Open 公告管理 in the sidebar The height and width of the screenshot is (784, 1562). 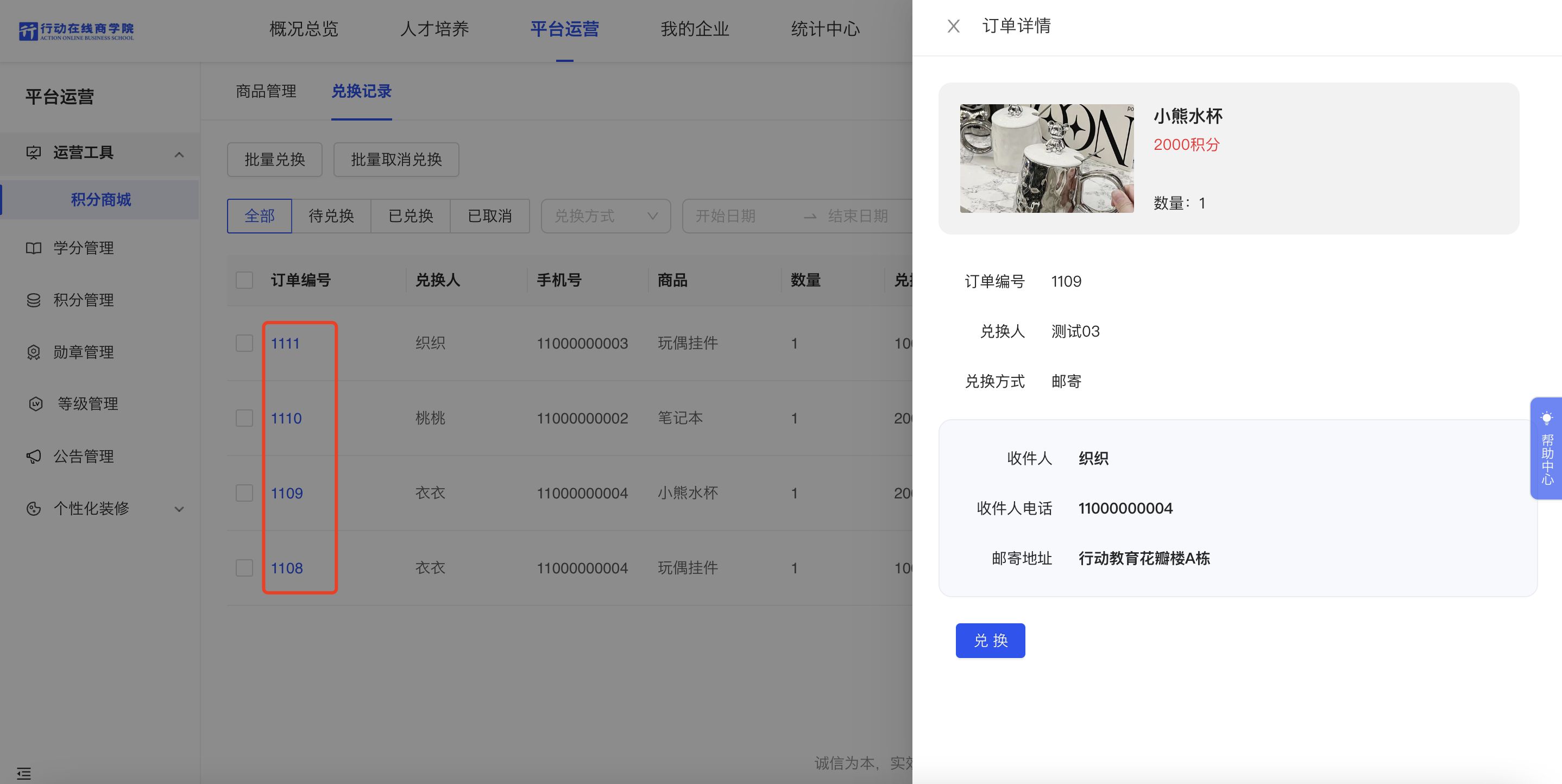pyautogui.click(x=84, y=456)
